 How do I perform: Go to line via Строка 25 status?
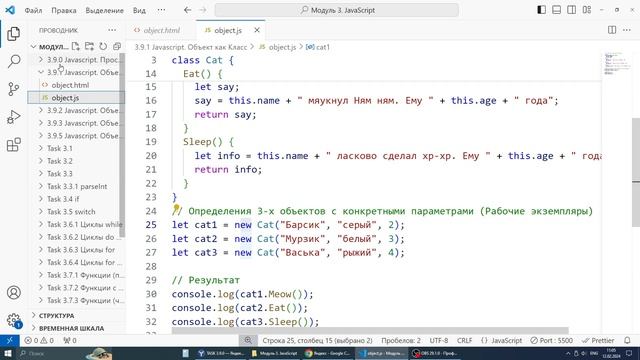pos(318,340)
